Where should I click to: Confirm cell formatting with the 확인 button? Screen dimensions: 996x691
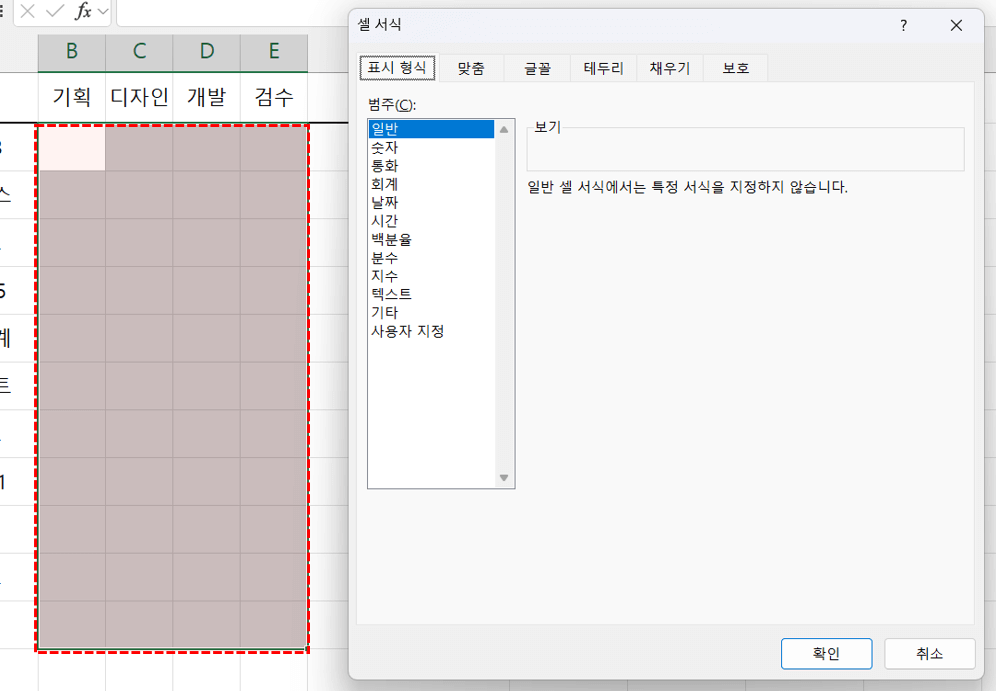click(x=826, y=654)
